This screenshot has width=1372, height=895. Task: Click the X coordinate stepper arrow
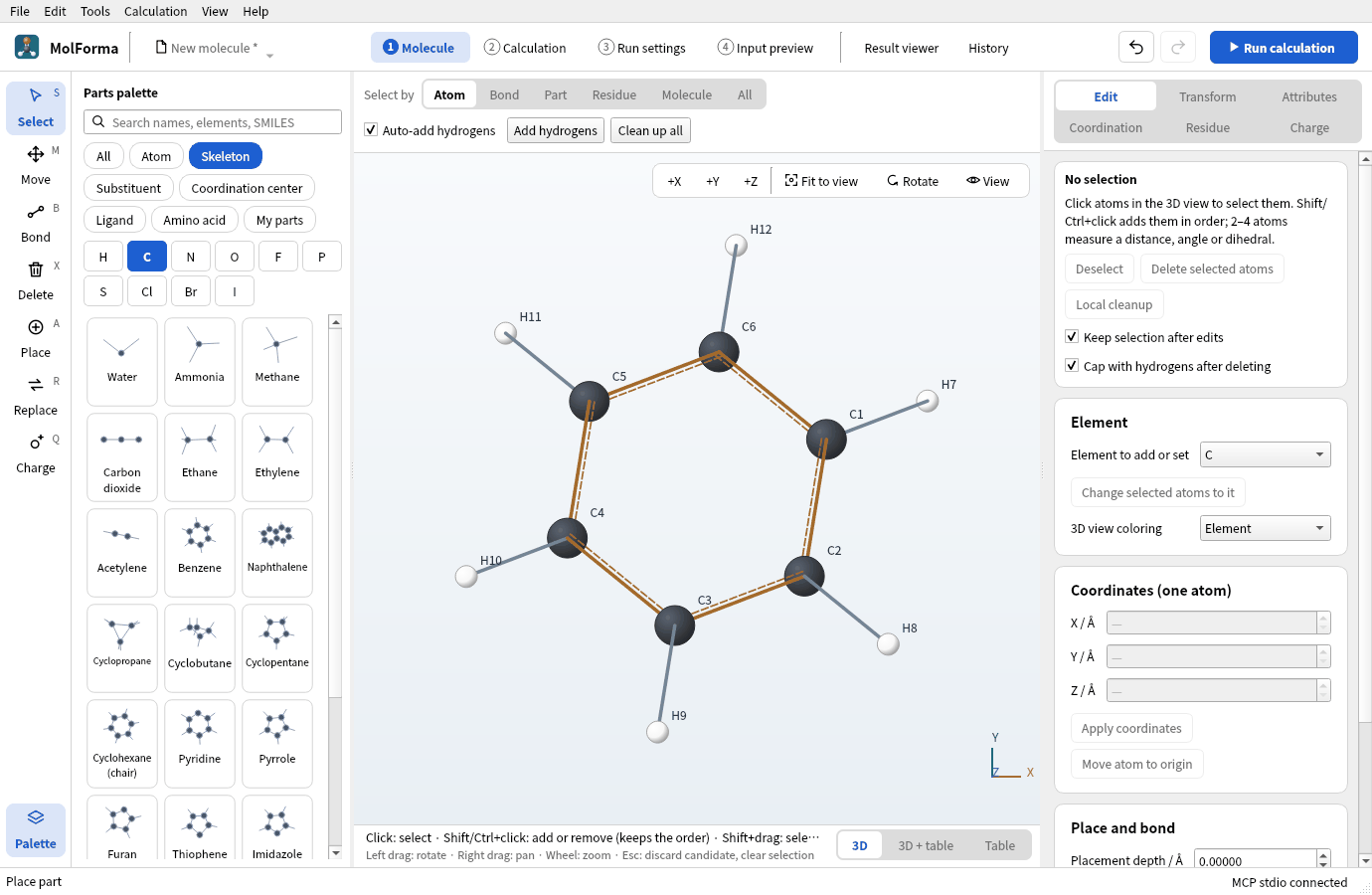[1323, 623]
